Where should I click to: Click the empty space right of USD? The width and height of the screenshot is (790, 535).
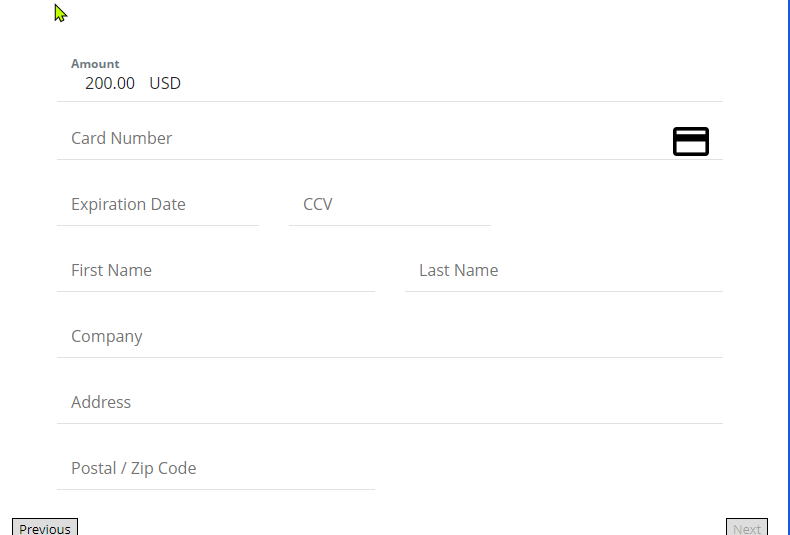(x=452, y=83)
